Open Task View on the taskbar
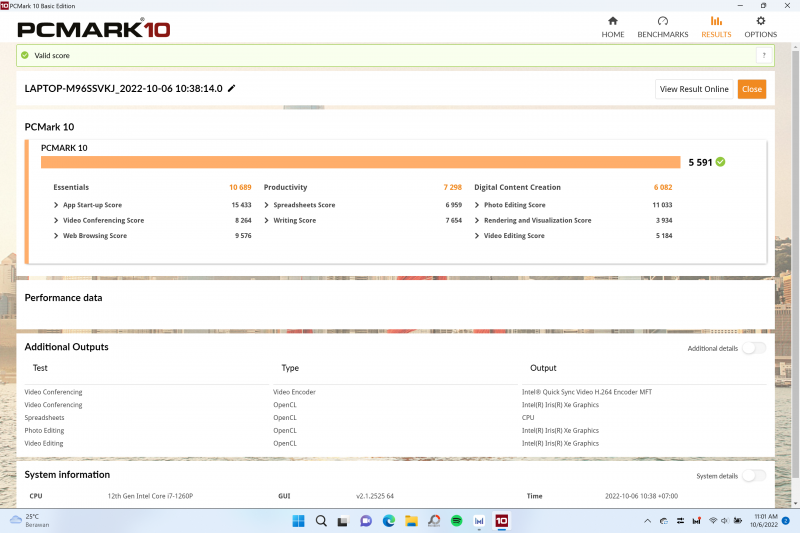The image size is (800, 533). point(343,521)
